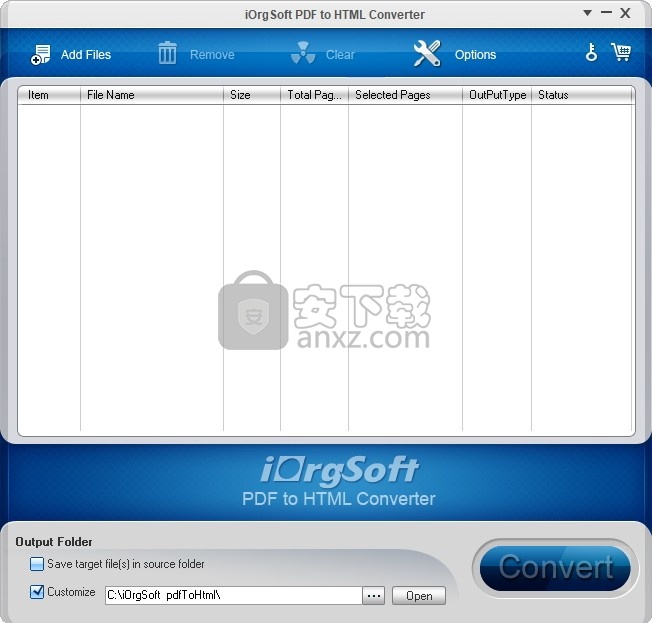Viewport: 652px width, 623px height.
Task: Click the Open folder button
Action: pyautogui.click(x=419, y=596)
